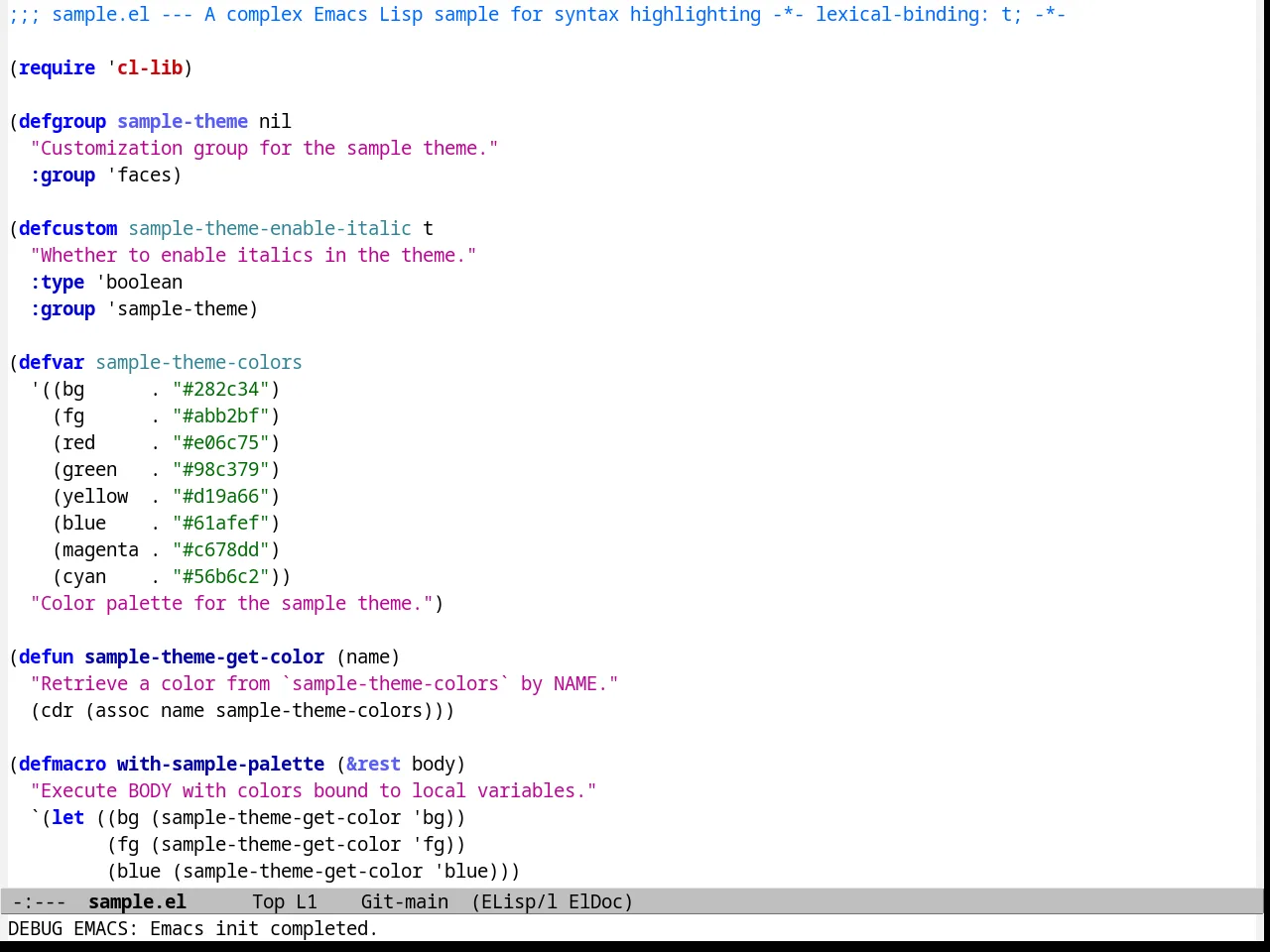Click color string "#282c34"

[x=220, y=389]
